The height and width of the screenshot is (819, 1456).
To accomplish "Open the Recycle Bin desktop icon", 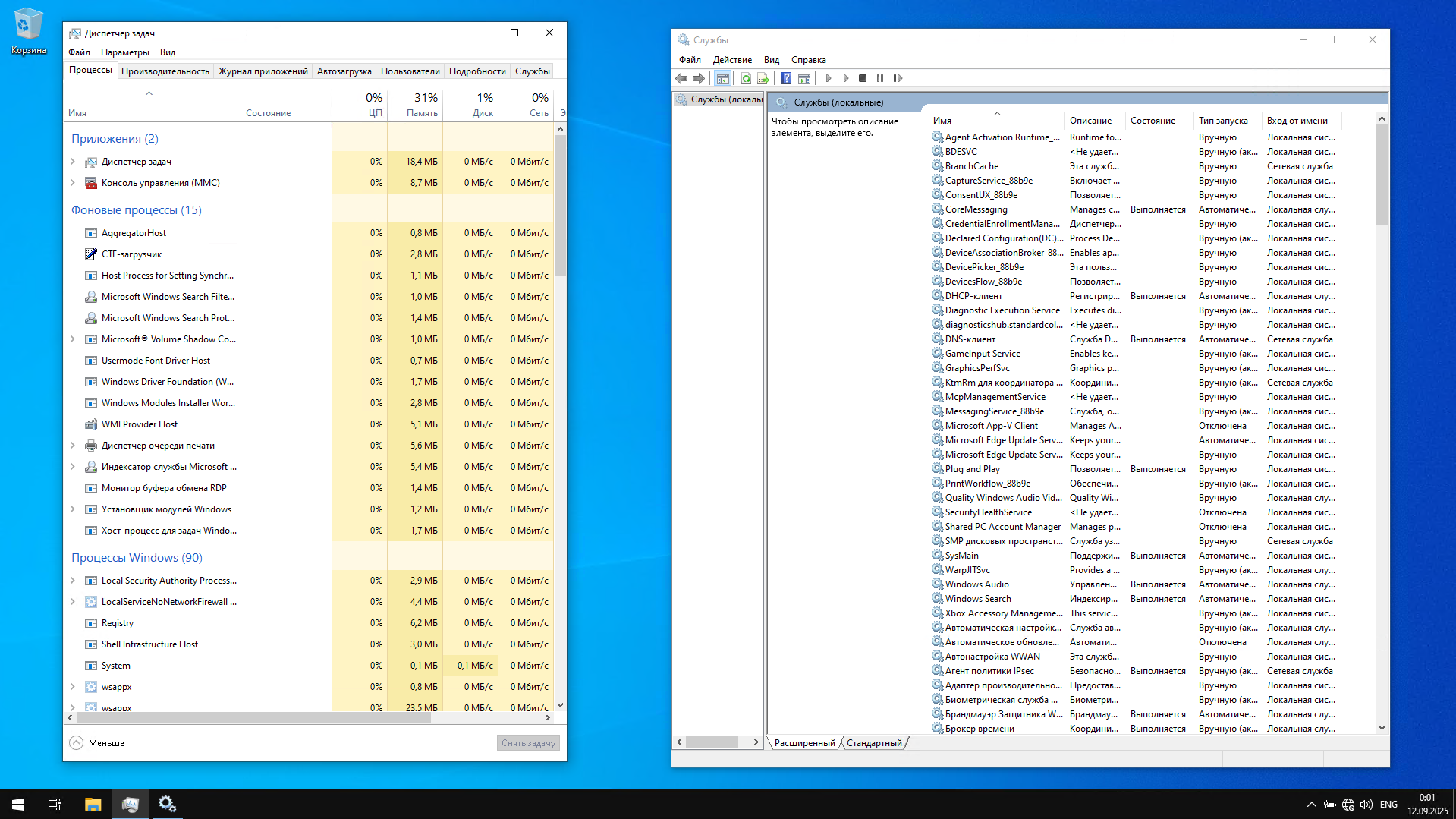I will pos(29,32).
